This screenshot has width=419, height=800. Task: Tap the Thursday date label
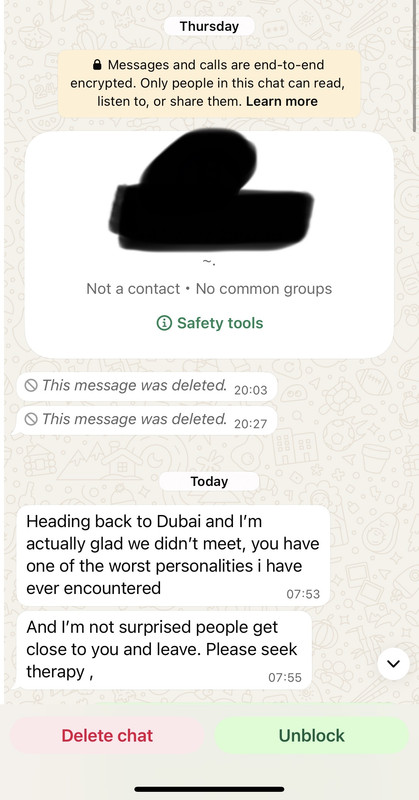pyautogui.click(x=209, y=26)
